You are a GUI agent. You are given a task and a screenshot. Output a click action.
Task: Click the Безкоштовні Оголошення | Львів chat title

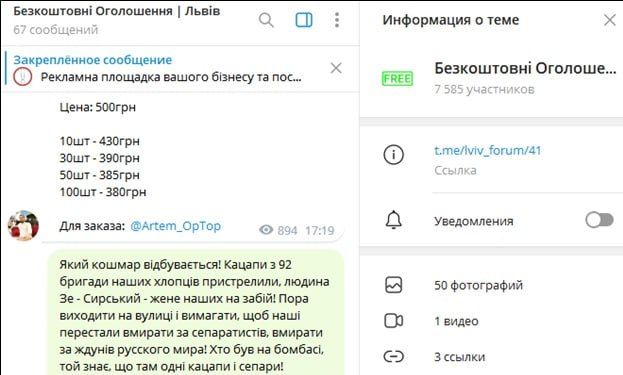[116, 11]
